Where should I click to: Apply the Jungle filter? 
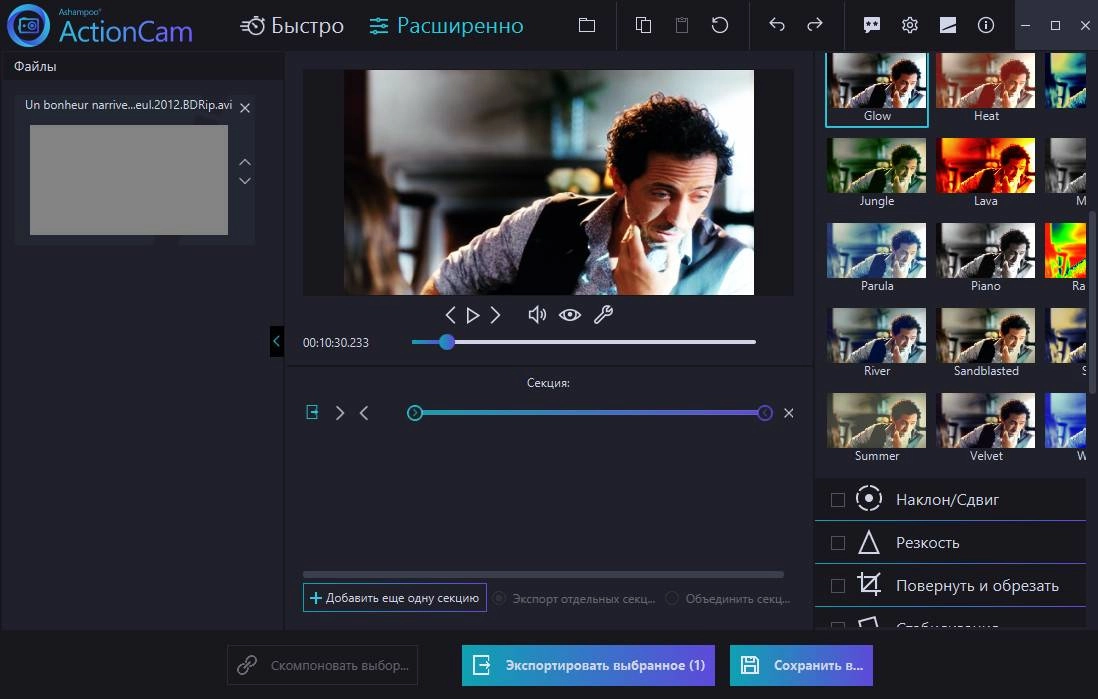[877, 173]
